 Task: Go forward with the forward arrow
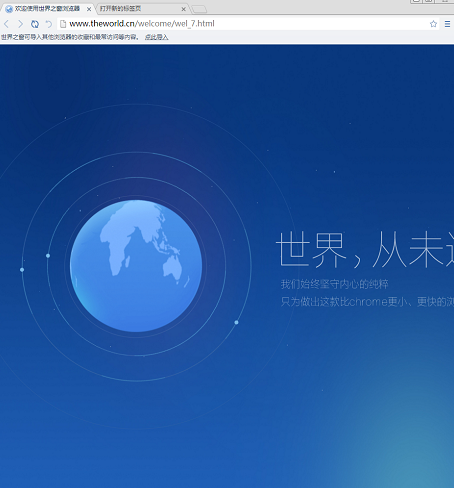[x=21, y=24]
